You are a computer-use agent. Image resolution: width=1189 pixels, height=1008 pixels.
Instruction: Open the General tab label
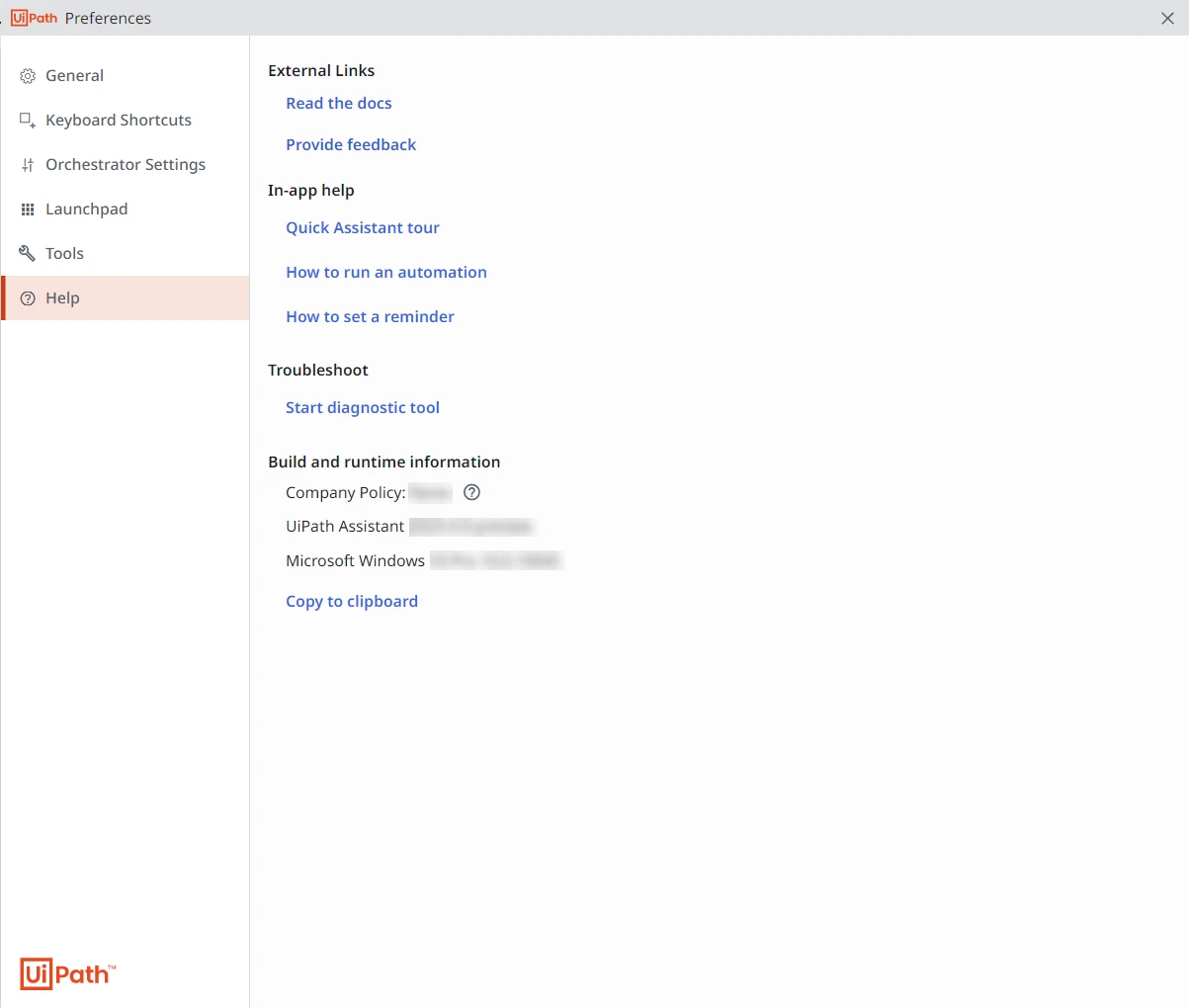[74, 76]
